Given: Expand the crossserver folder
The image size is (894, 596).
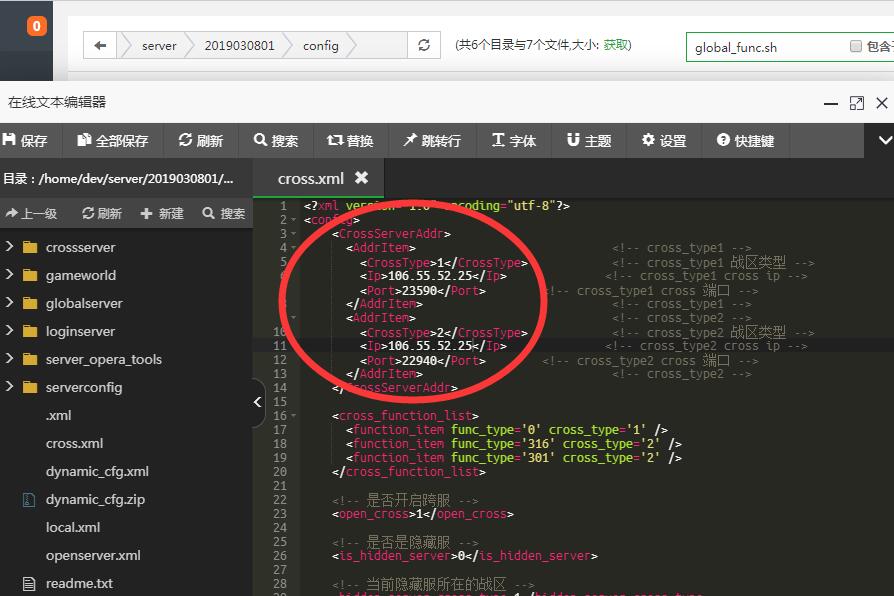Looking at the screenshot, I should click(80, 247).
